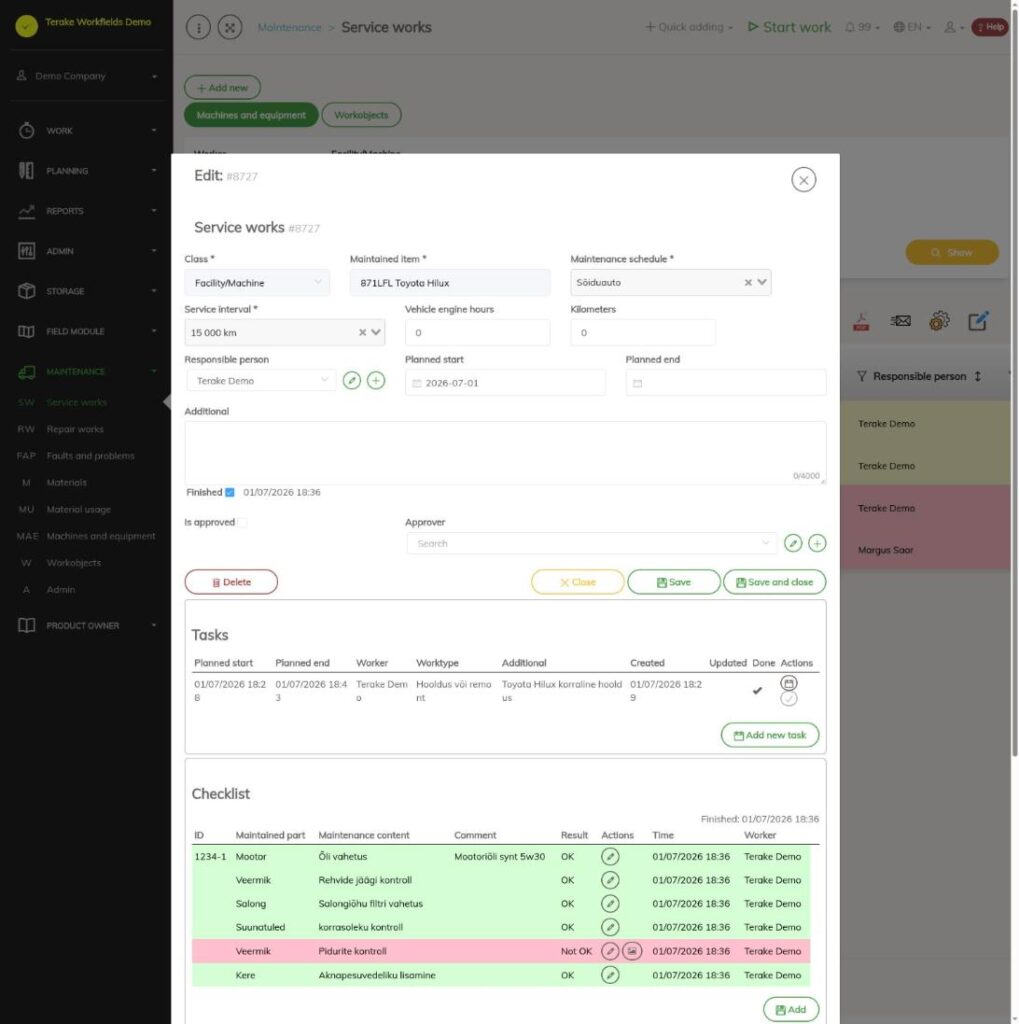Send the list by email icon
This screenshot has width=1019, height=1024.
point(900,321)
